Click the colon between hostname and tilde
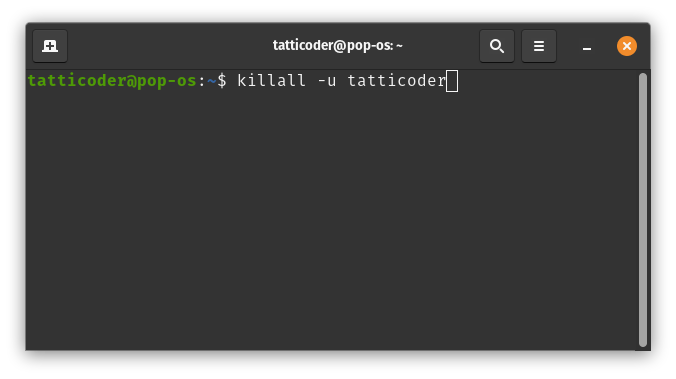The image size is (676, 379). click(202, 81)
